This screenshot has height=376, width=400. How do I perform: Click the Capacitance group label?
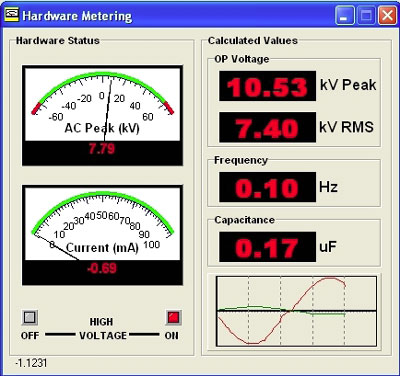244,220
